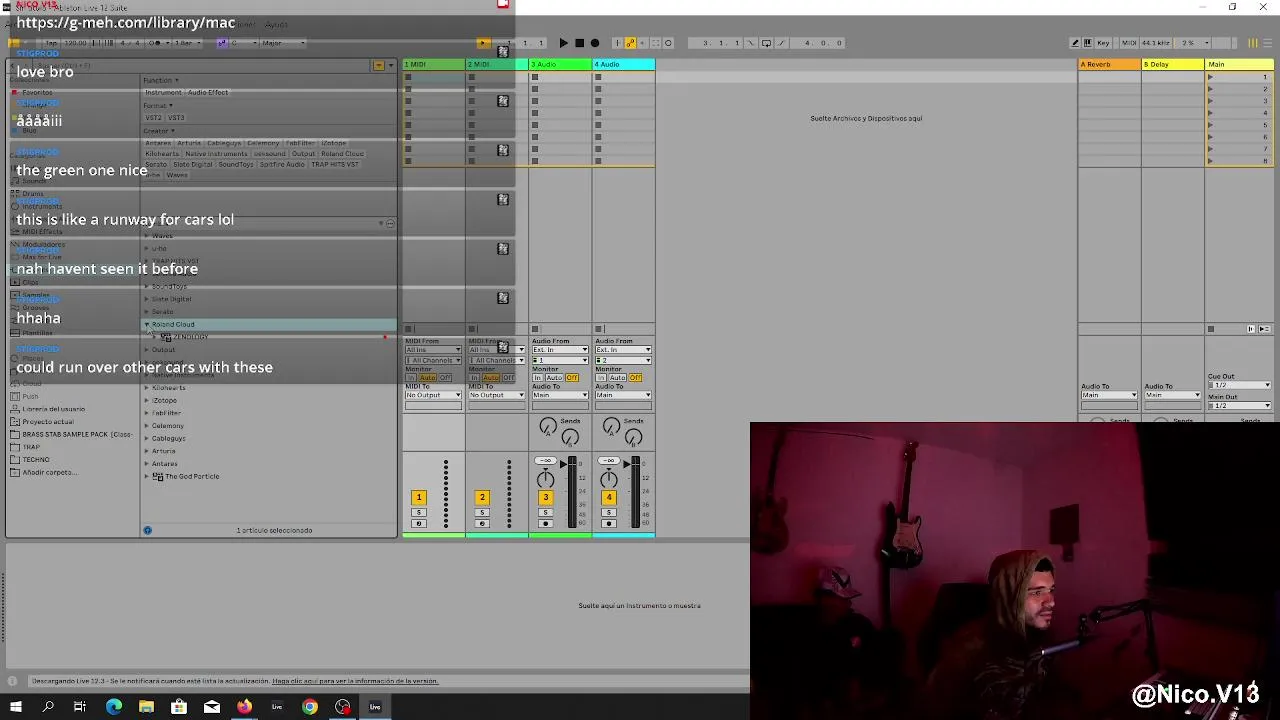Open File Explorer from the taskbar
This screenshot has width=1280, height=720.
click(146, 707)
